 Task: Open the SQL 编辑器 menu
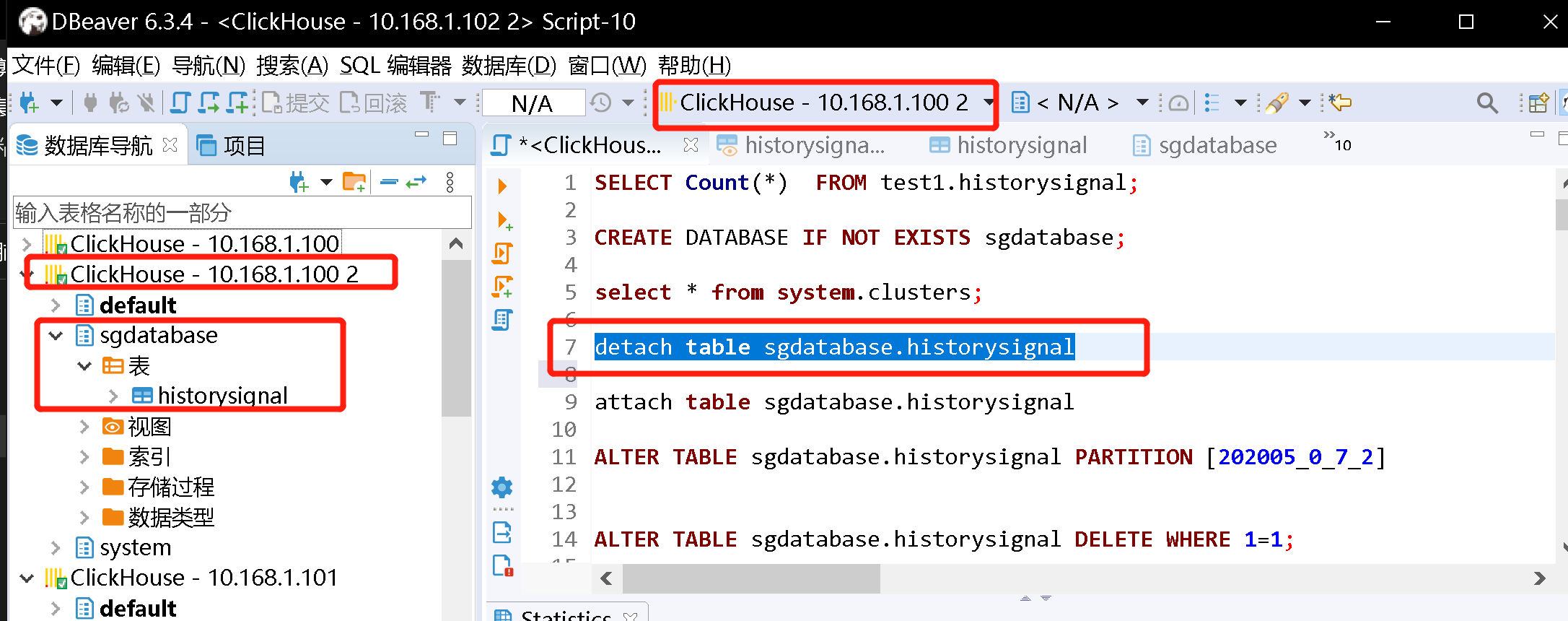(395, 66)
